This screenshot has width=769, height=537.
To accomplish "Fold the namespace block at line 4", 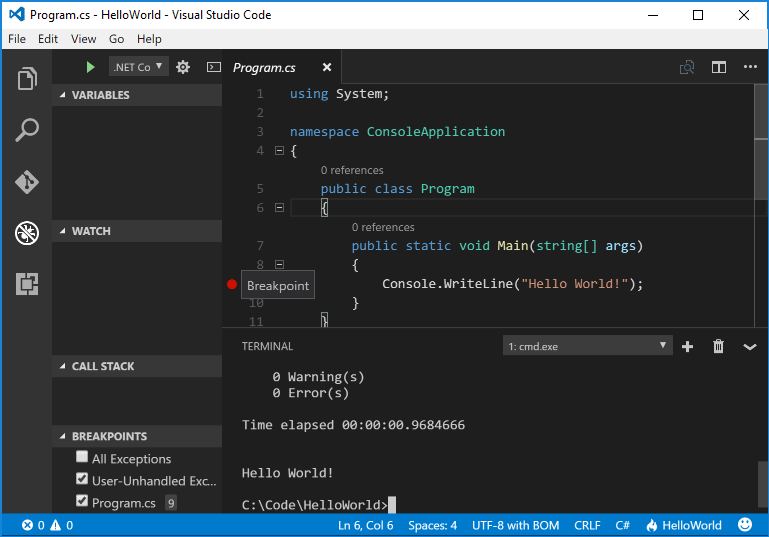I will pyautogui.click(x=280, y=151).
